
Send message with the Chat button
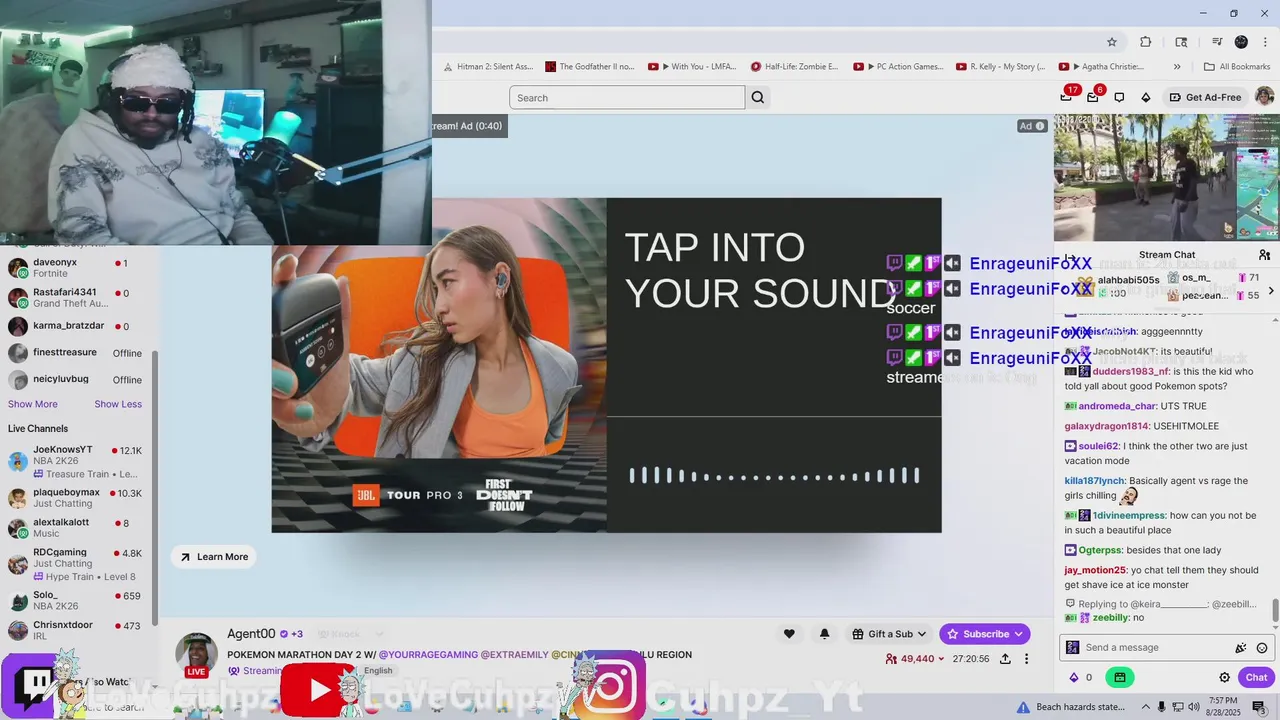(x=1256, y=677)
